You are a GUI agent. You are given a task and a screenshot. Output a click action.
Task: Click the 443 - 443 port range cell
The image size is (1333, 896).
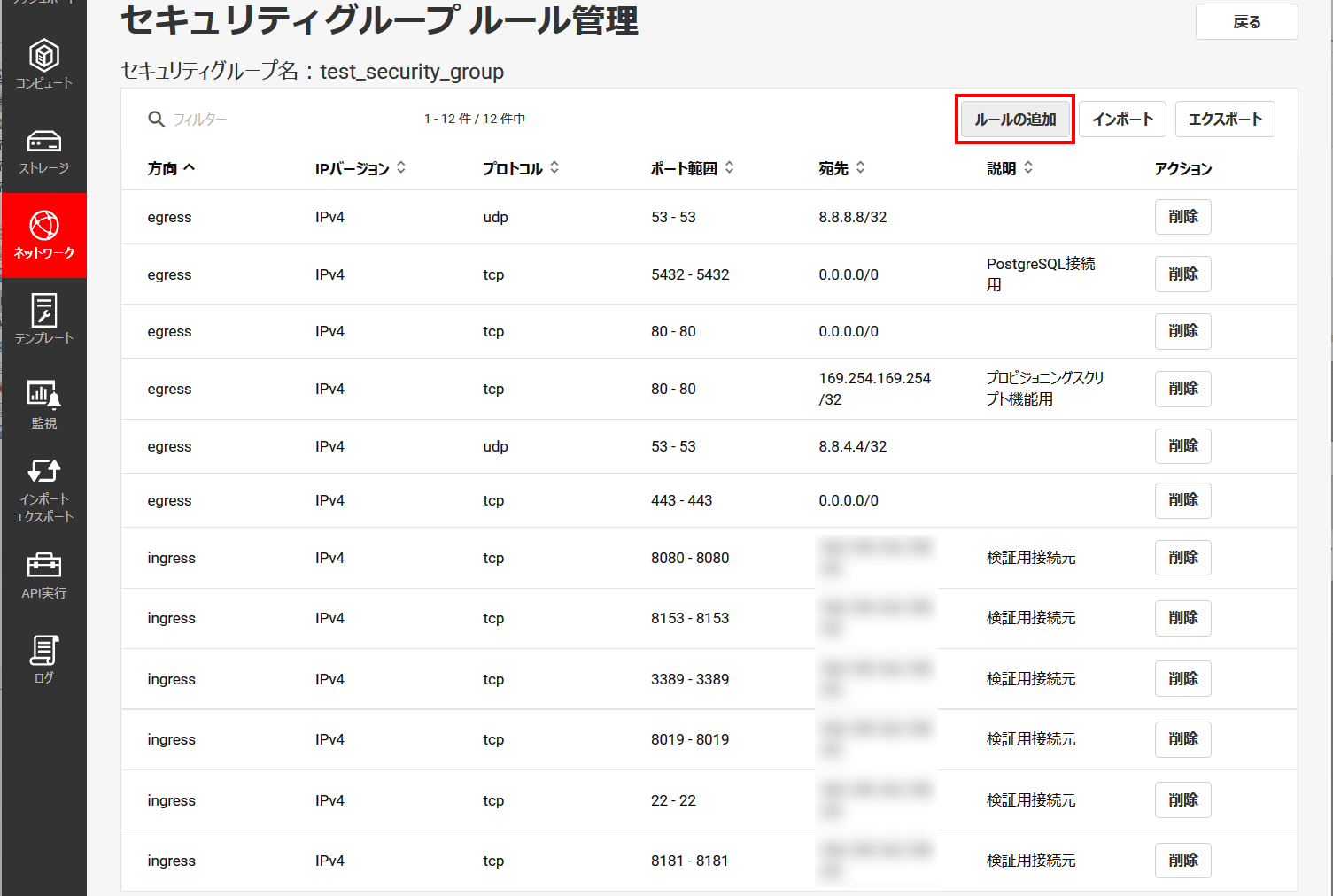(x=682, y=500)
